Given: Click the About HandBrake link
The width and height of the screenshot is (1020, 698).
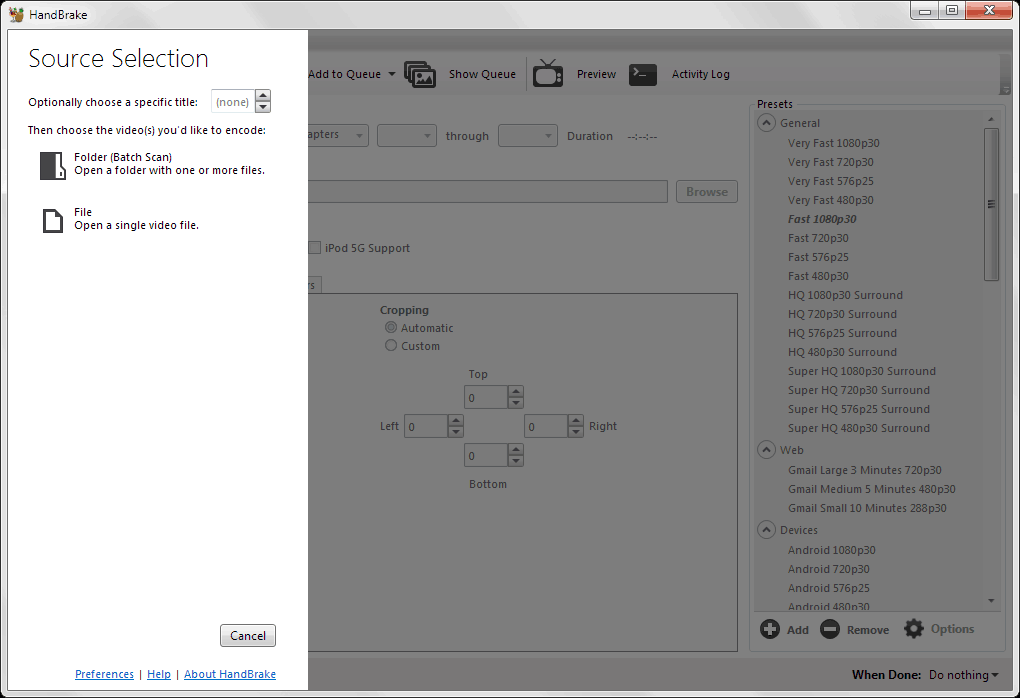Looking at the screenshot, I should click(x=229, y=674).
